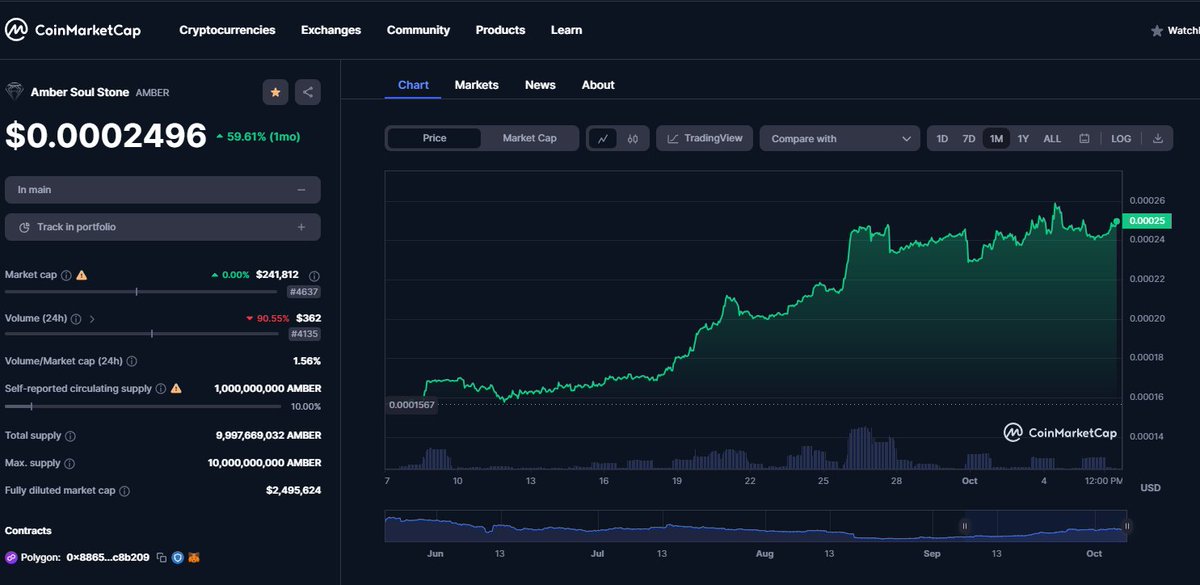This screenshot has height=585, width=1200.
Task: Click the 9,997,669,032 AMBER total supply value
Action: [268, 436]
